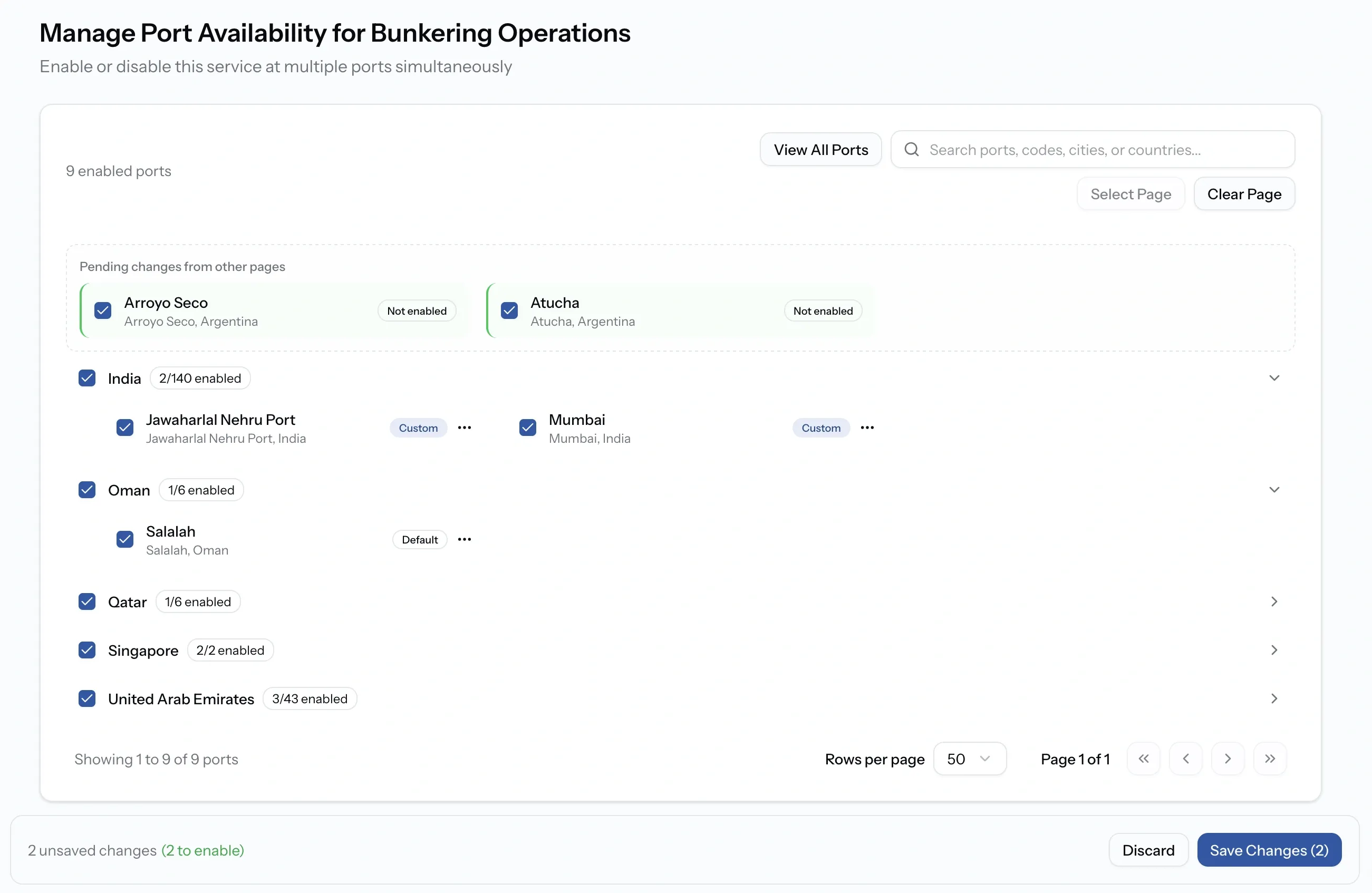Screen dimensions: 1372x893
Task: Expand the Singapore ports group
Action: click(1274, 651)
